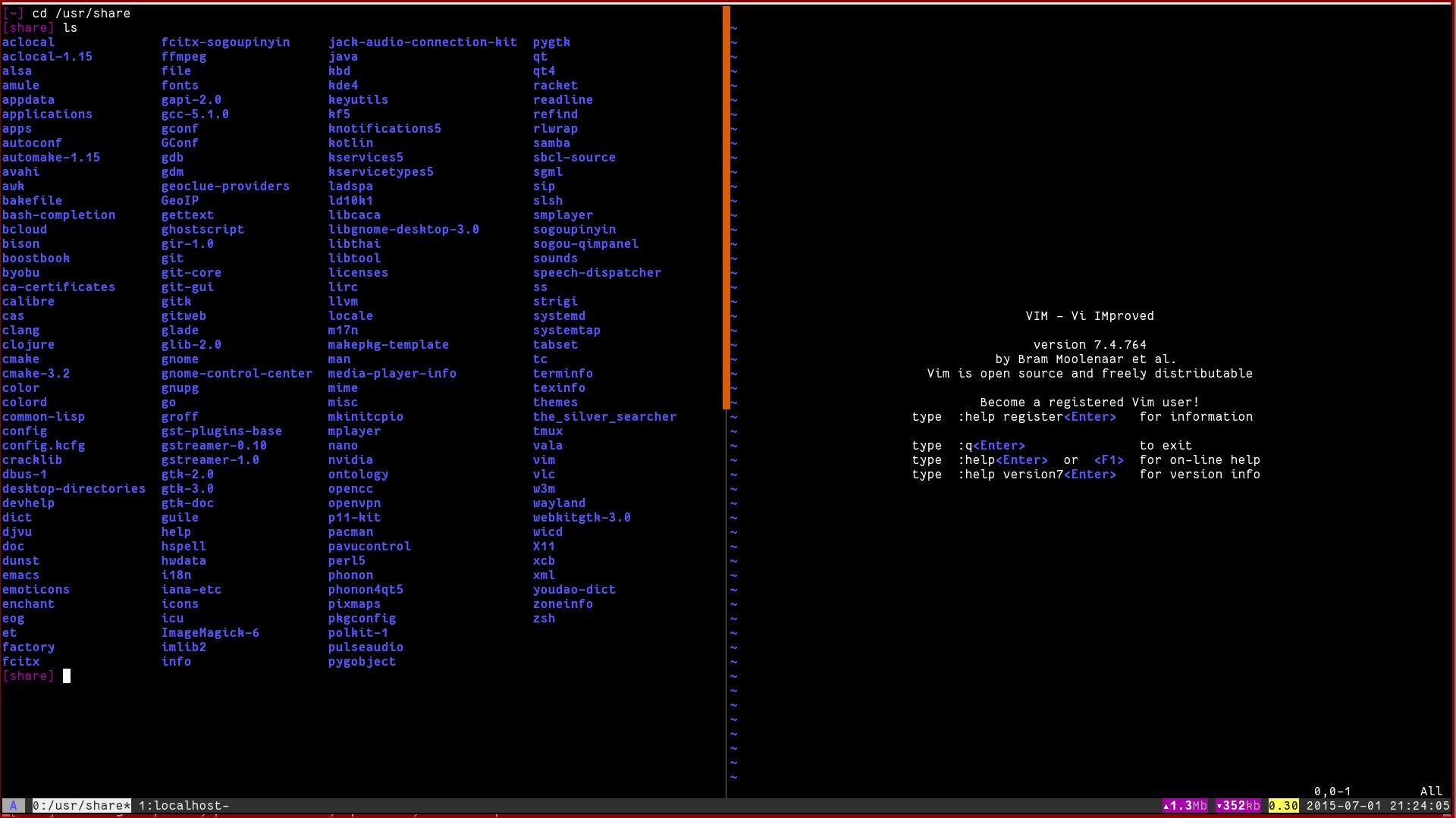This screenshot has width=1456, height=818.
Task: Click the 'fcitx-sogoupinyin' entry
Action: [x=225, y=42]
